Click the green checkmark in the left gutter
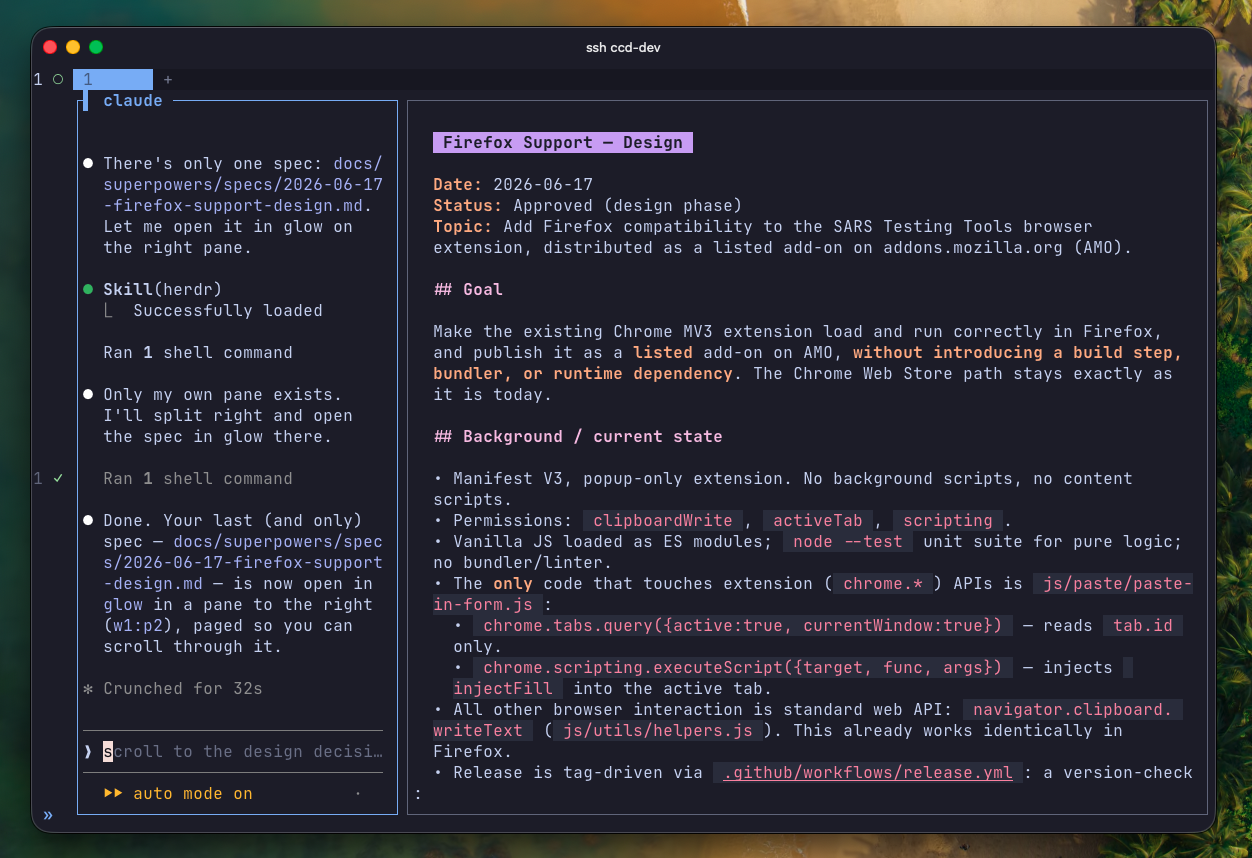This screenshot has width=1252, height=858. click(x=58, y=479)
